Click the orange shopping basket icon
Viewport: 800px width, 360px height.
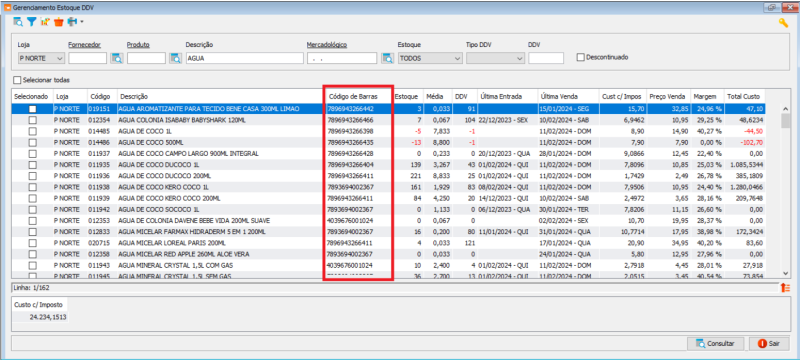[x=59, y=22]
